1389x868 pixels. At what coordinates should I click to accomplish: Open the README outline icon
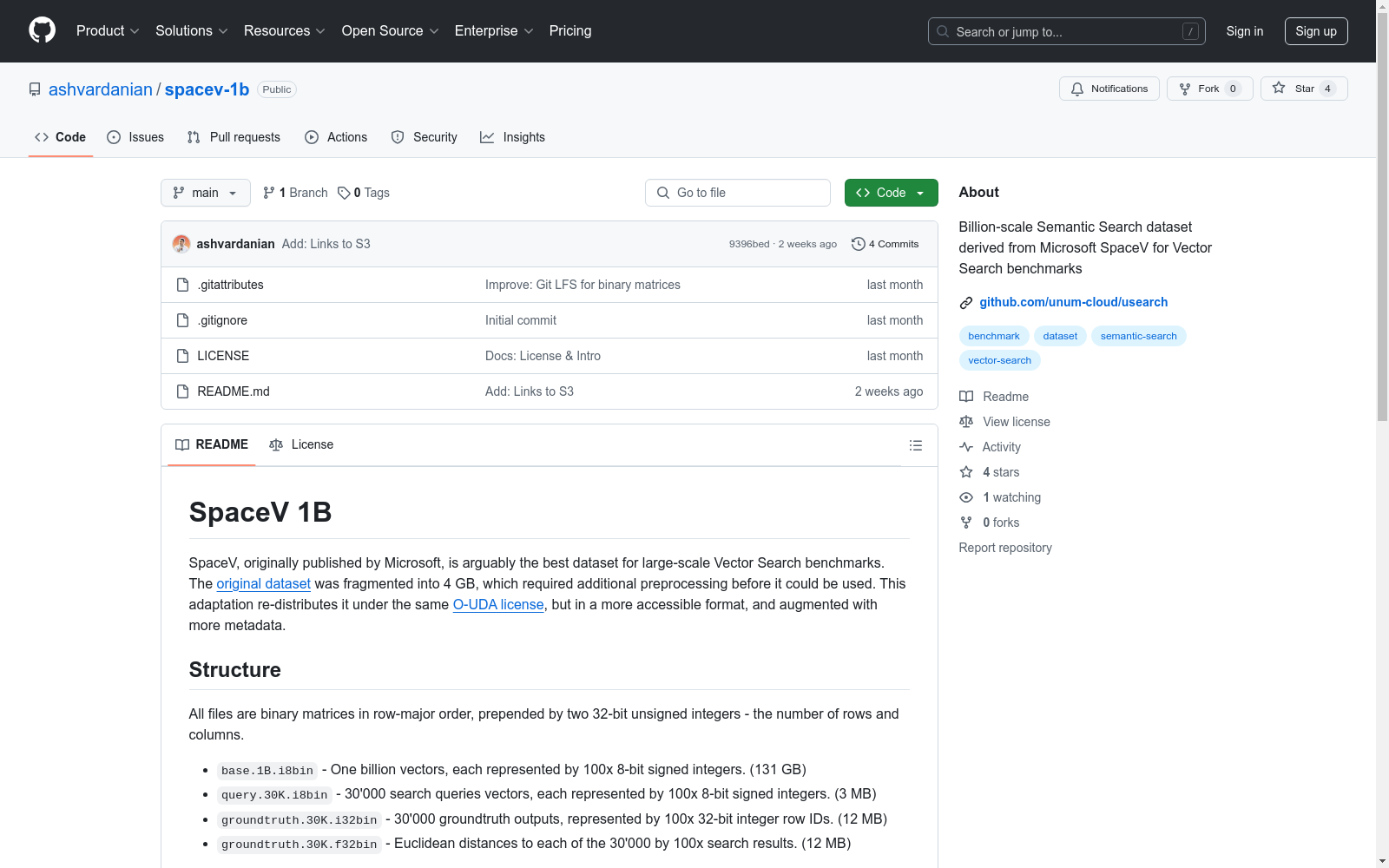pos(915,445)
